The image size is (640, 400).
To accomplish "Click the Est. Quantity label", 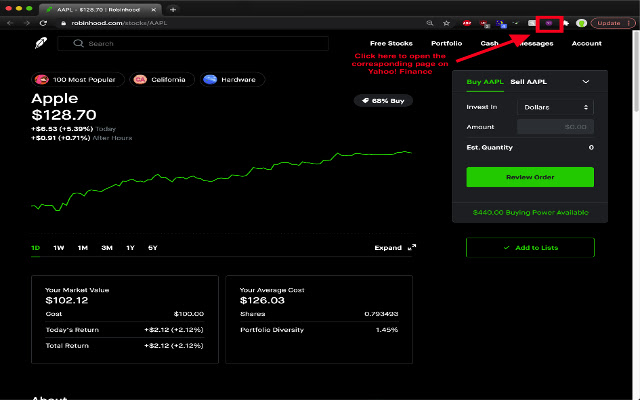I will point(489,147).
